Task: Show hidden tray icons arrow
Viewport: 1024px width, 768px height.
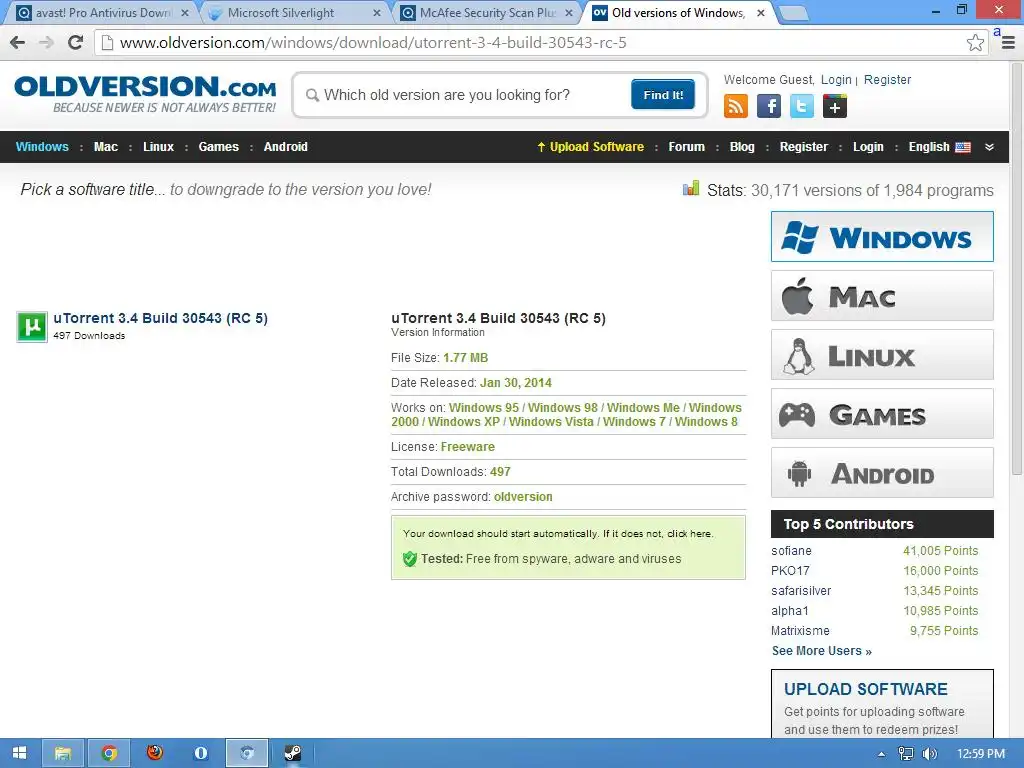Action: pyautogui.click(x=881, y=754)
